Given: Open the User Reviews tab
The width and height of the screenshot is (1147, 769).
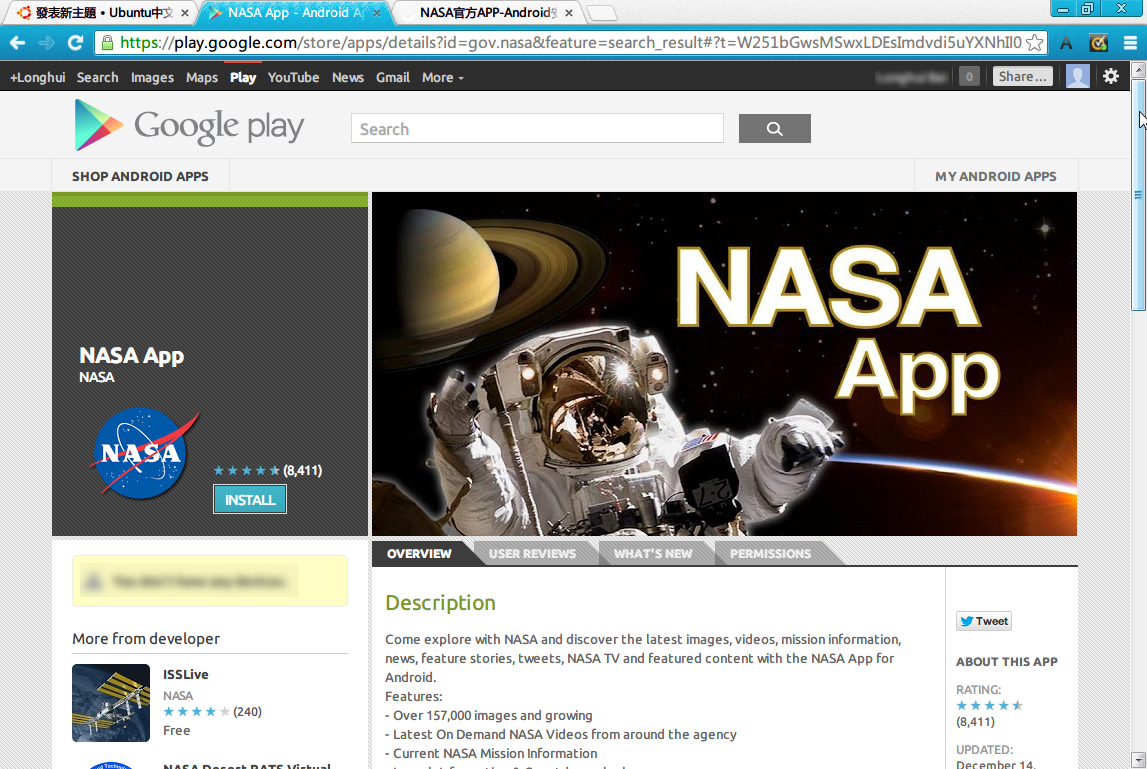Looking at the screenshot, I should coord(533,554).
